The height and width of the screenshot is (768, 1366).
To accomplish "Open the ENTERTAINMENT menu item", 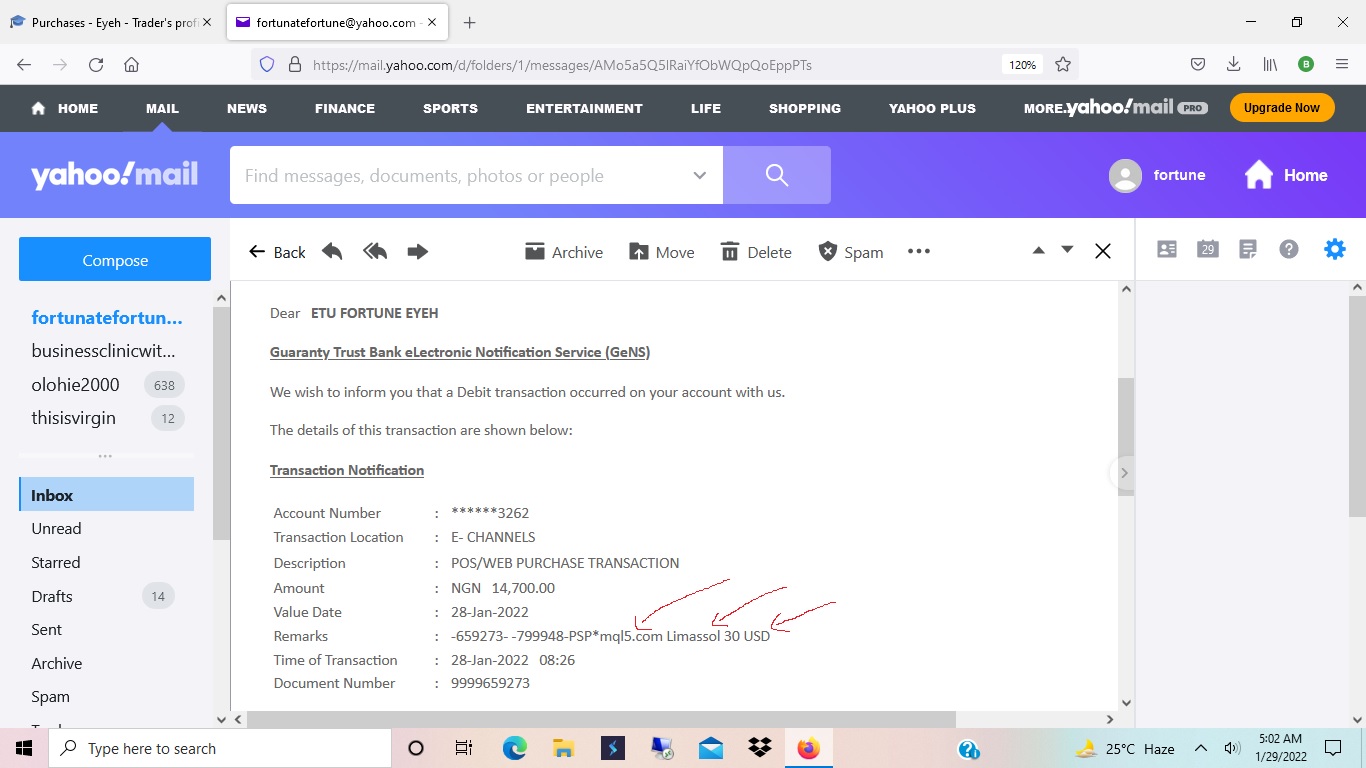I will coord(584,108).
